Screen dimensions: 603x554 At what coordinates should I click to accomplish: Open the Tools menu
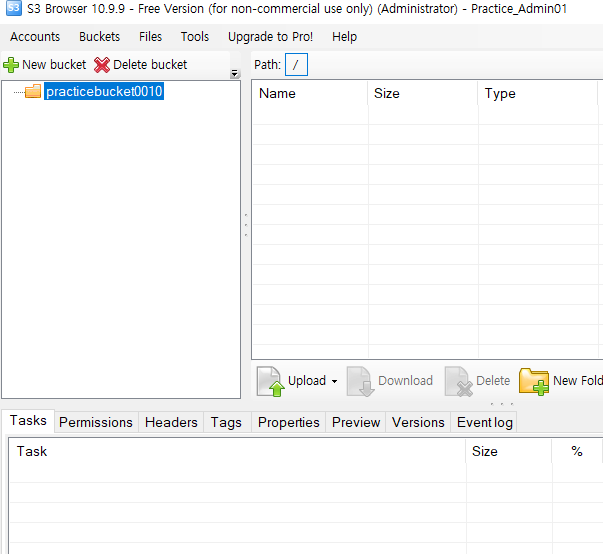pos(195,37)
